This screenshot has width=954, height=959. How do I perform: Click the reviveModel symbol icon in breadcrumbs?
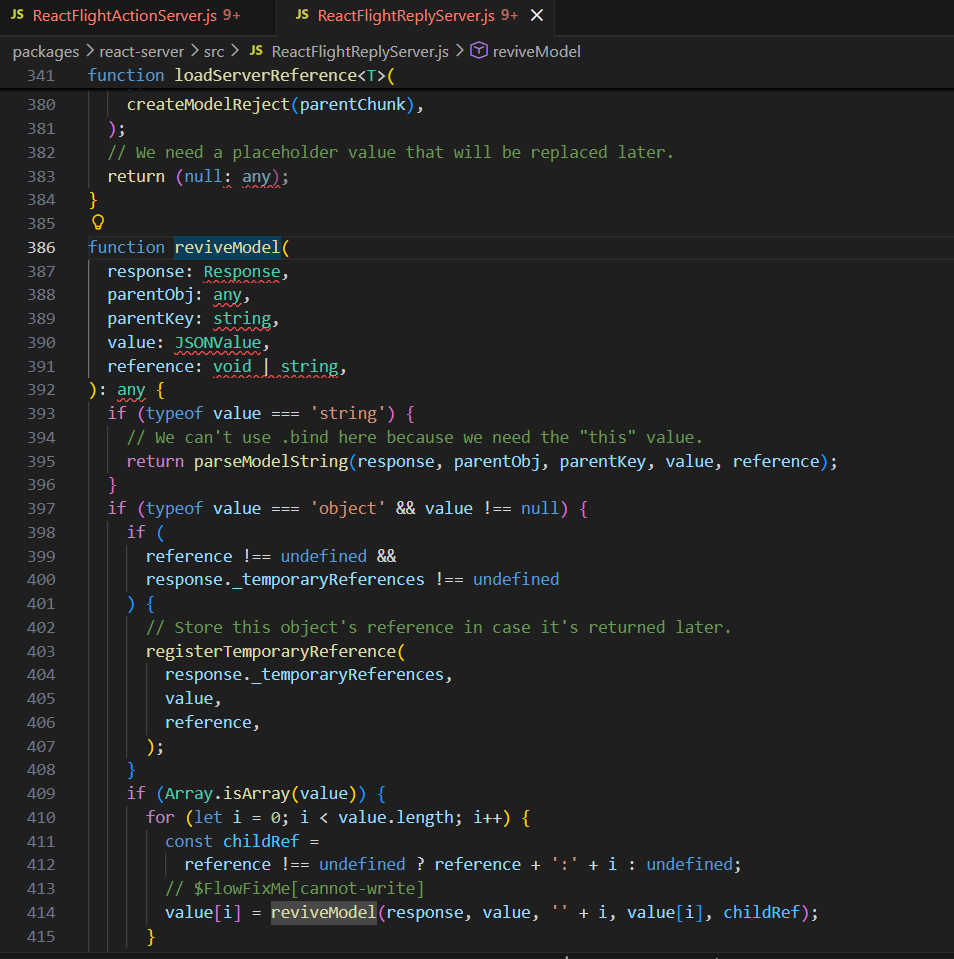pos(479,51)
